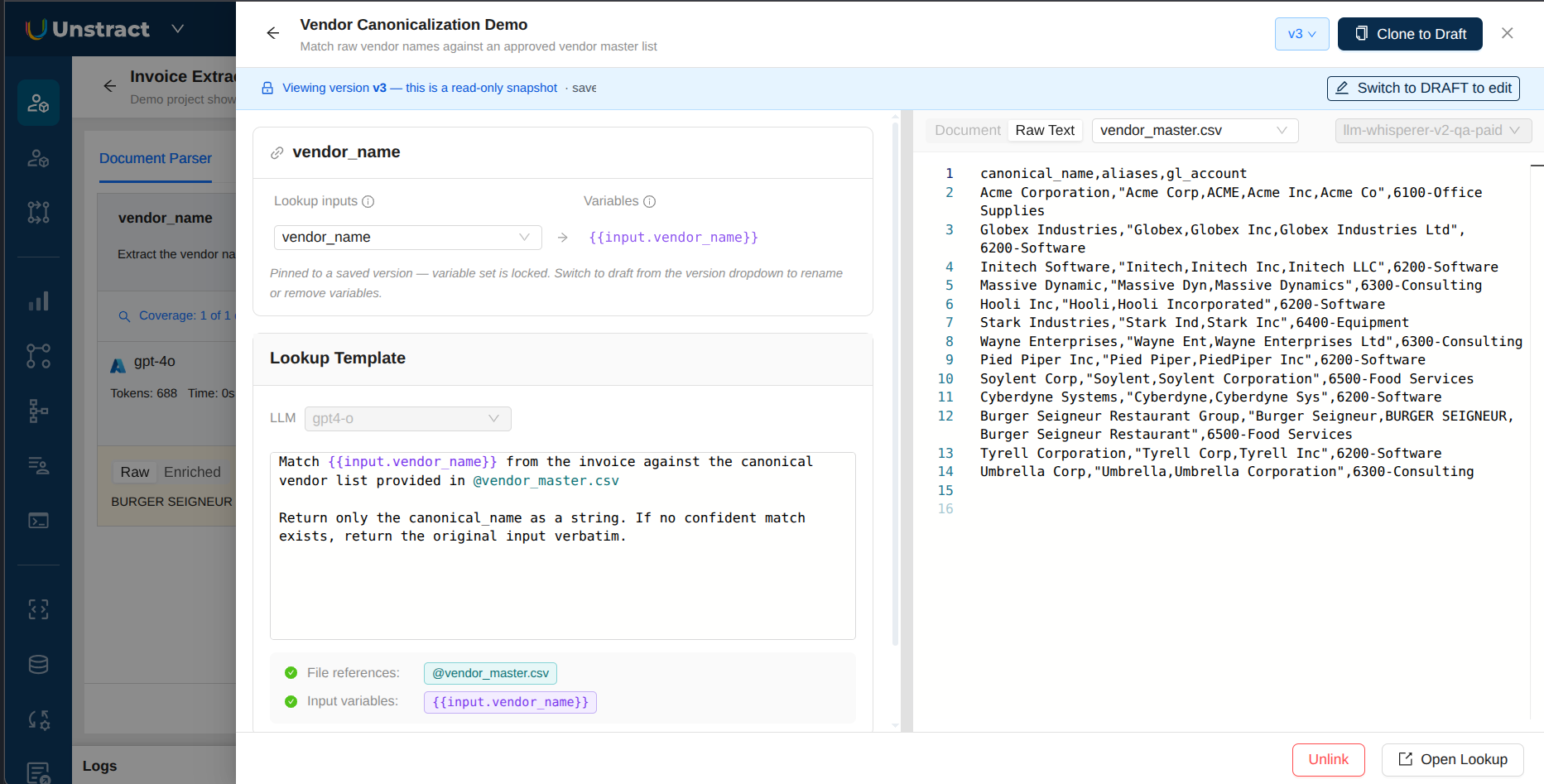Click the info icon next to Lookup inputs
The image size is (1544, 784).
[368, 201]
